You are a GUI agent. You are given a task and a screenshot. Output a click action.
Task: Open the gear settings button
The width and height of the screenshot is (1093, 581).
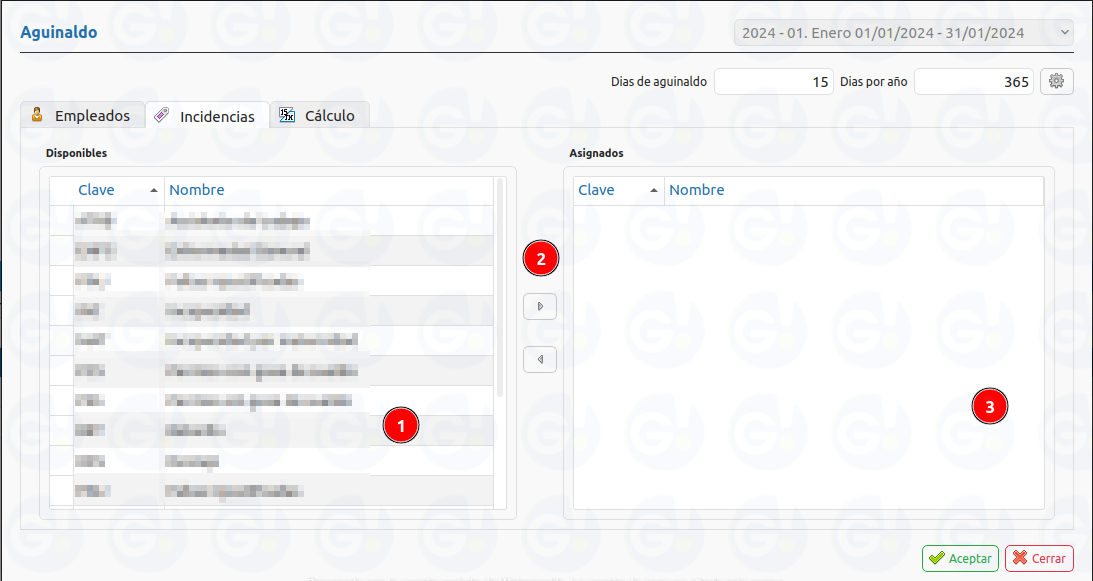(x=1057, y=82)
